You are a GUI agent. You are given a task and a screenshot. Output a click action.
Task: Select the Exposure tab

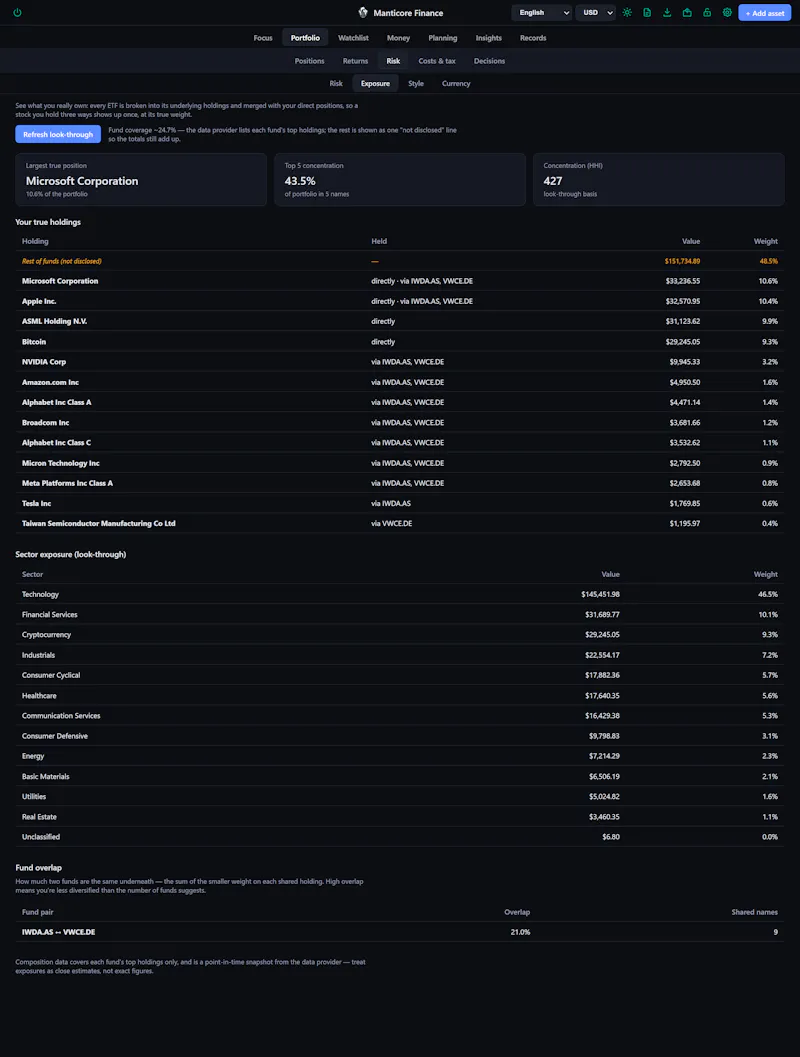pos(375,84)
